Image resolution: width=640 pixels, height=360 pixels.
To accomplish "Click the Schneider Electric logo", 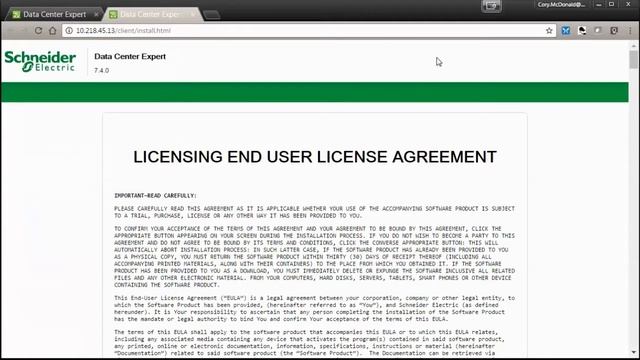I will click(x=40, y=61).
